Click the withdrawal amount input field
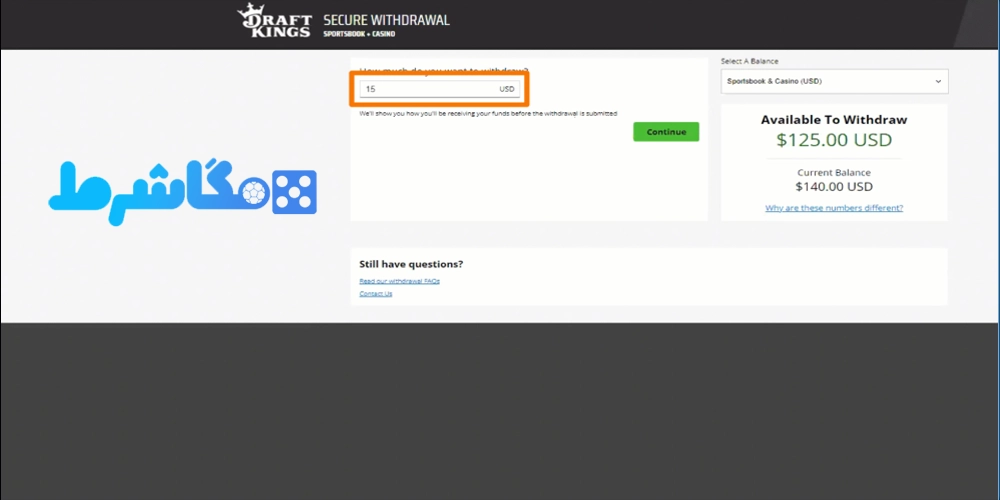The width and height of the screenshot is (1000, 500). pos(439,89)
